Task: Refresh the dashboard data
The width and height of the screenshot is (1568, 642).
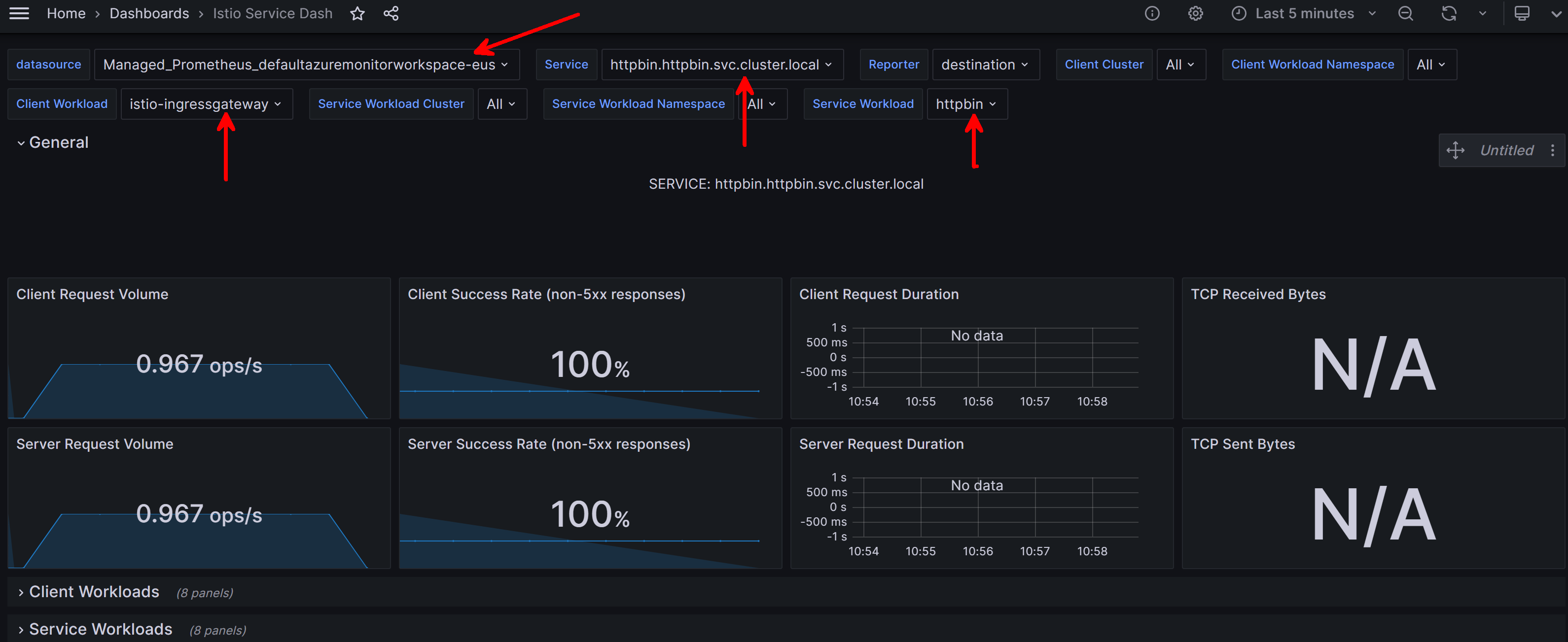Action: pyautogui.click(x=1449, y=13)
